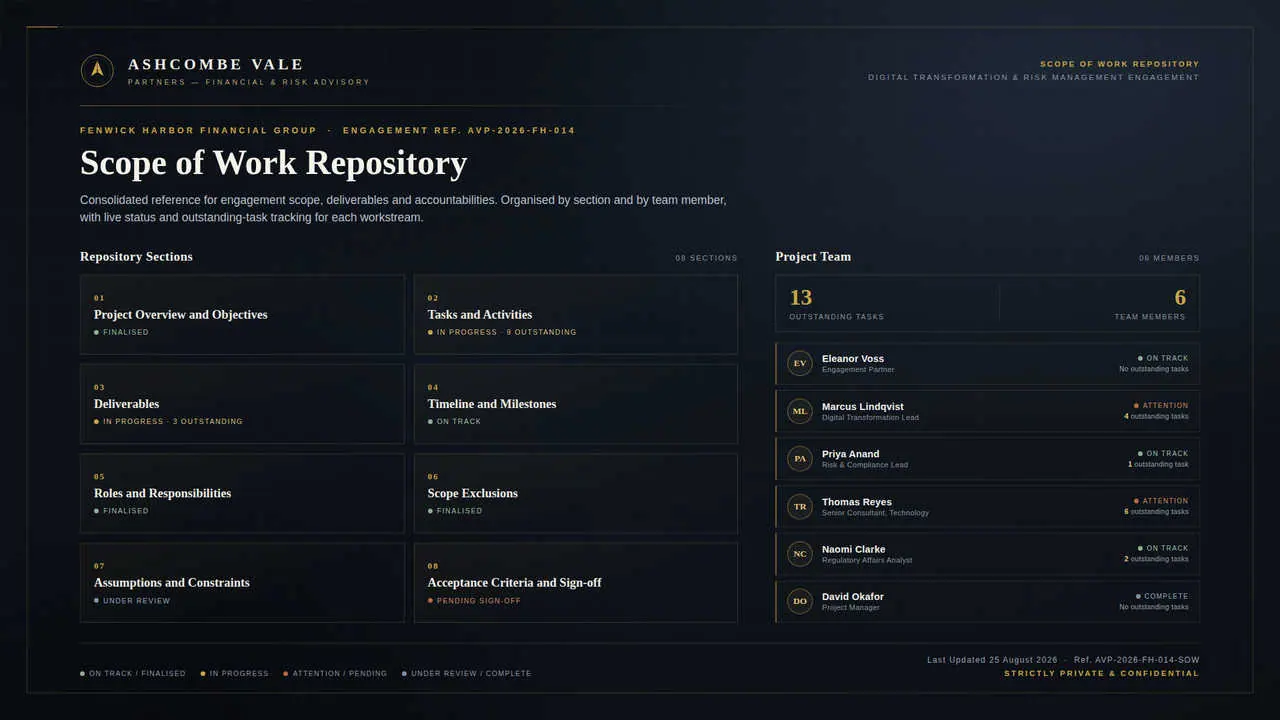Click the DO avatar for David Okafor
Screen dimensions: 1280x720
(800, 601)
